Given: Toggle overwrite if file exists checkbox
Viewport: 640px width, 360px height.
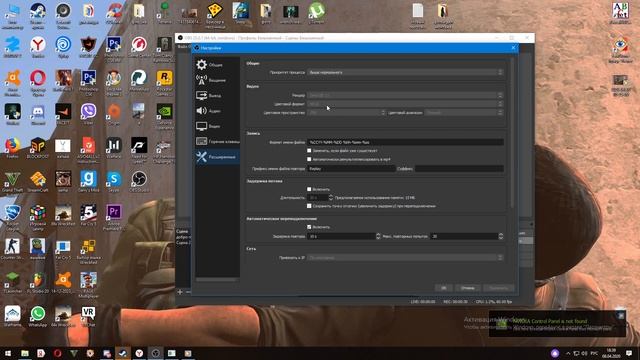Looking at the screenshot, I should point(309,151).
